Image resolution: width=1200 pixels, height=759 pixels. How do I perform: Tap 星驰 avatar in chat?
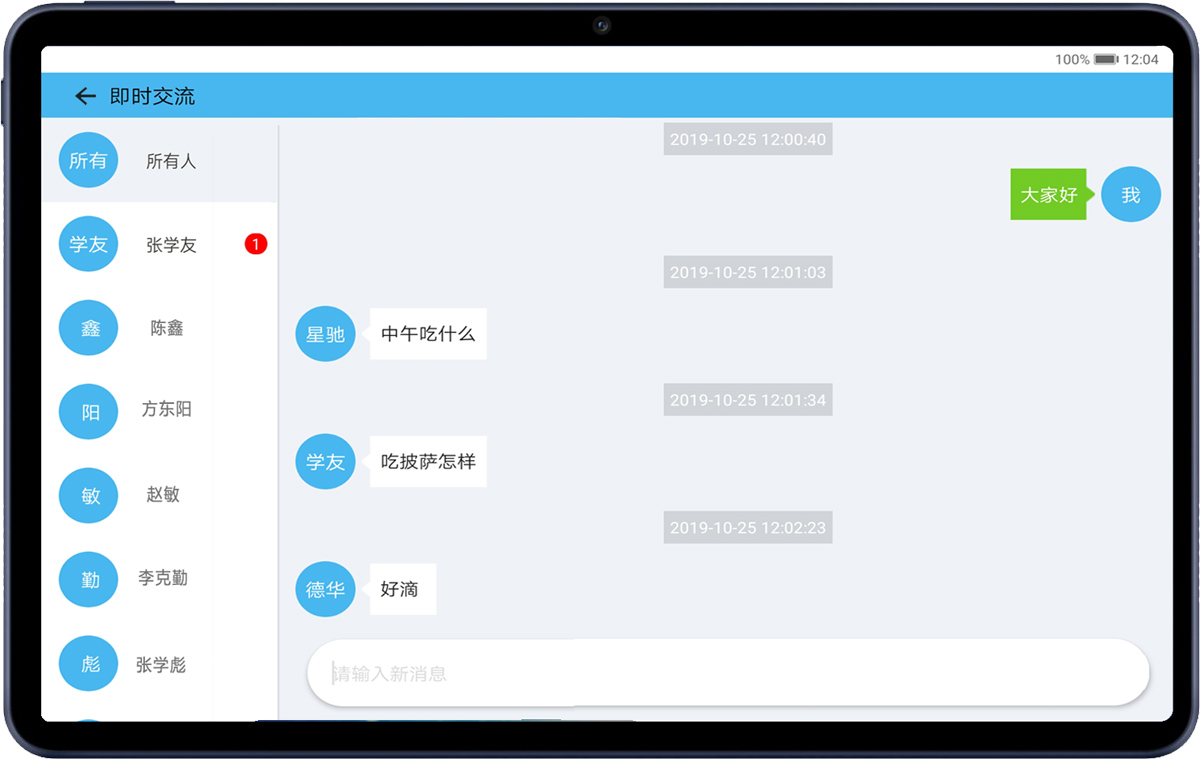coord(325,334)
